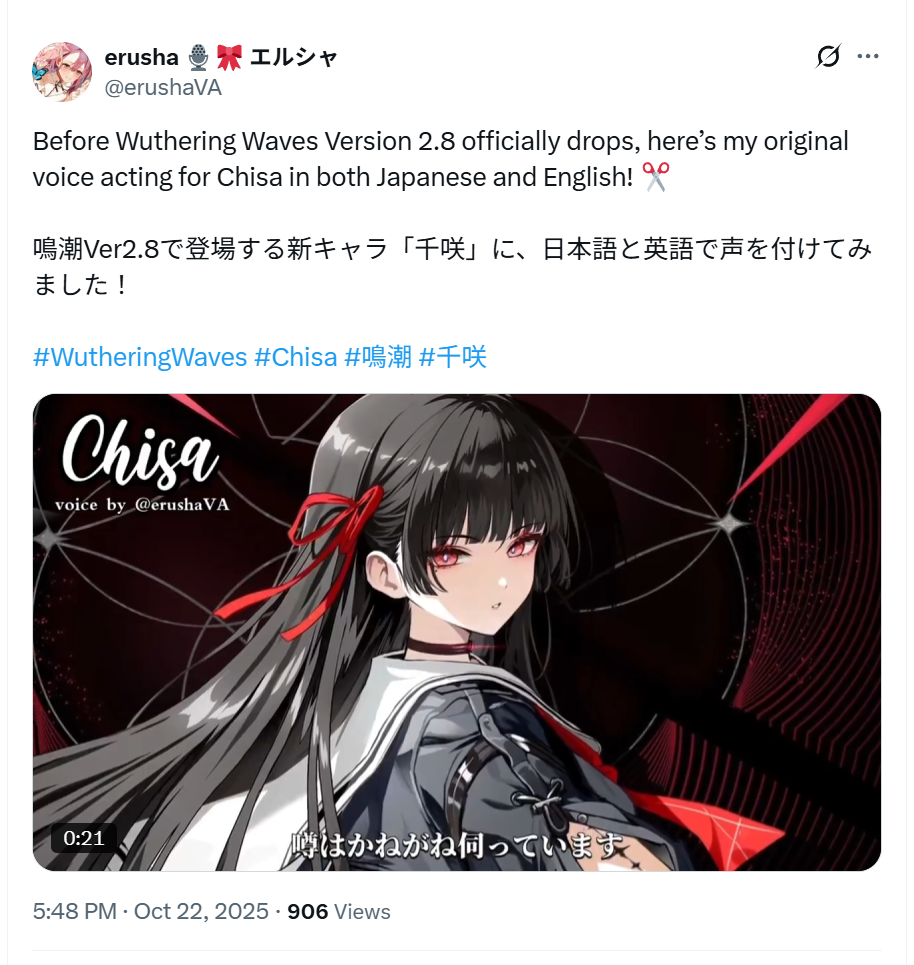Open the erusha display name link

pyautogui.click(x=221, y=57)
